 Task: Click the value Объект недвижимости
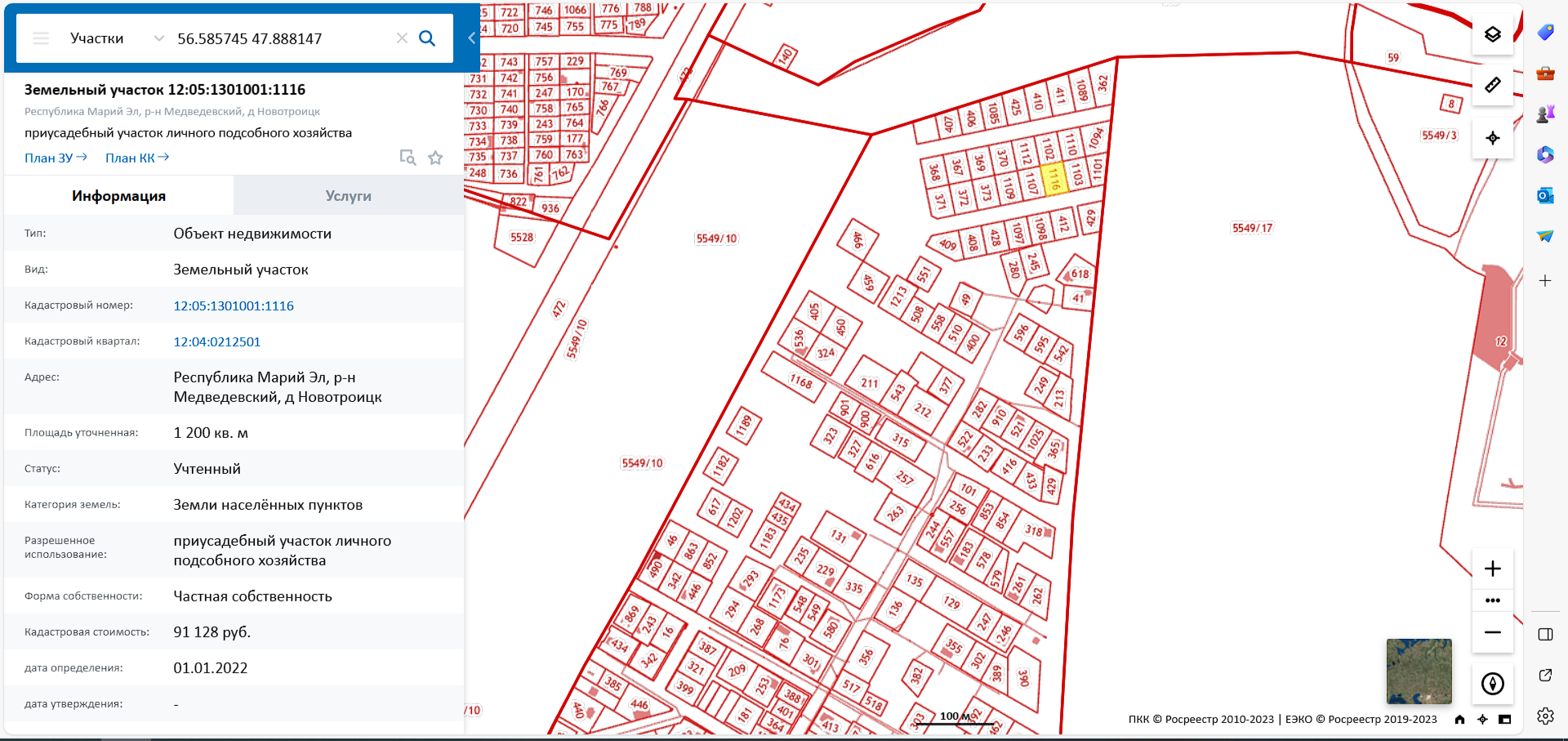(252, 234)
